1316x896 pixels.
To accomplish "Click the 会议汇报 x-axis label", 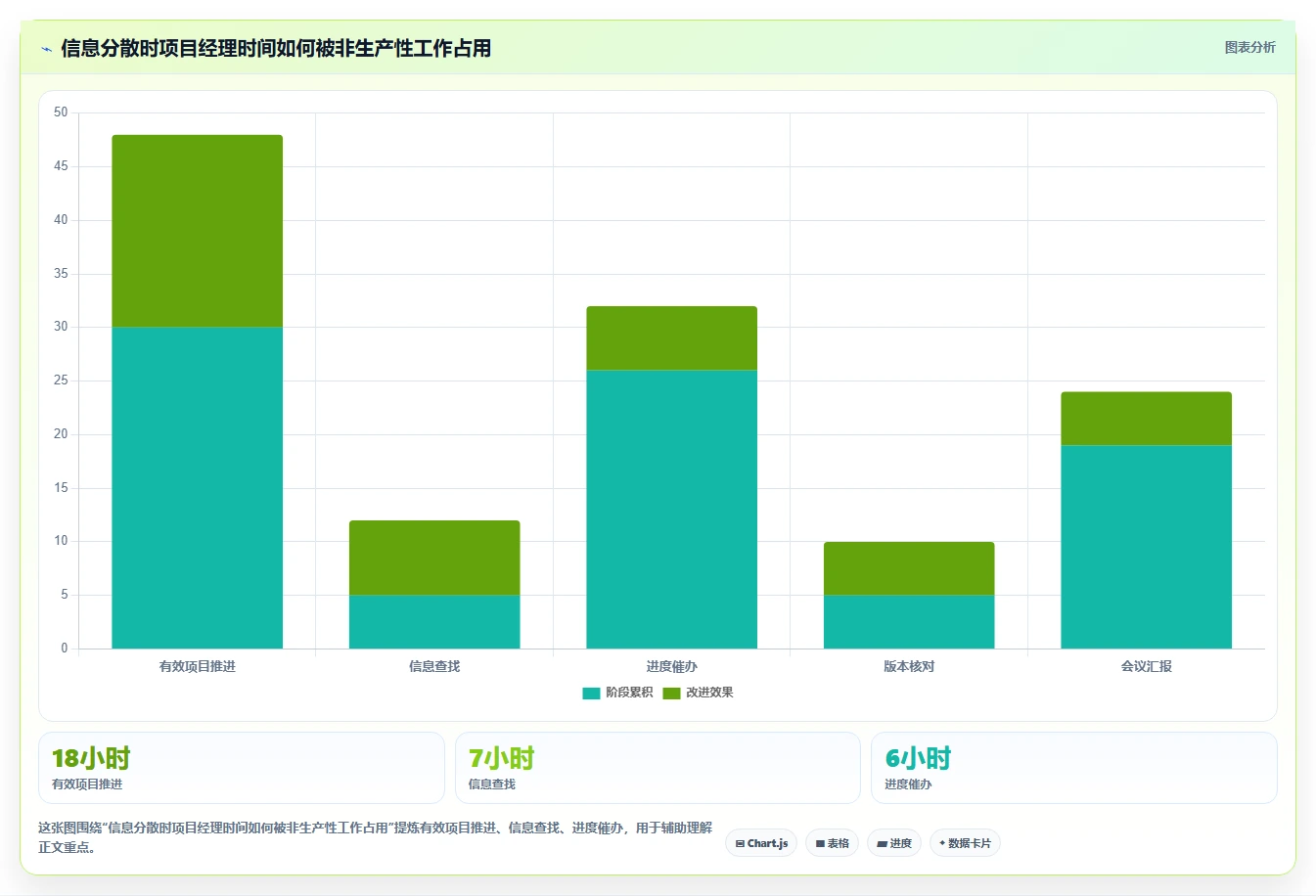I will coord(1147,666).
